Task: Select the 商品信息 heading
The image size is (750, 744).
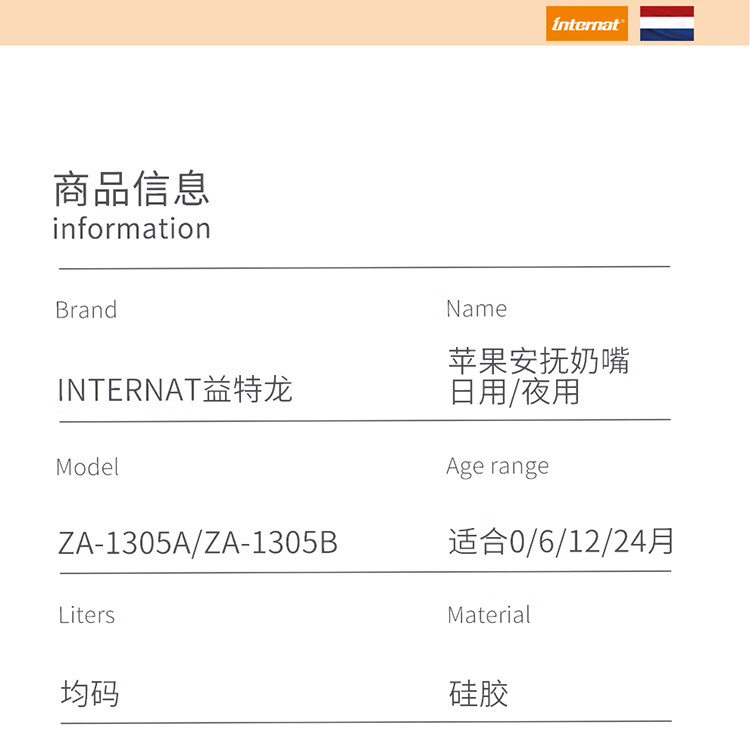Action: point(132,189)
